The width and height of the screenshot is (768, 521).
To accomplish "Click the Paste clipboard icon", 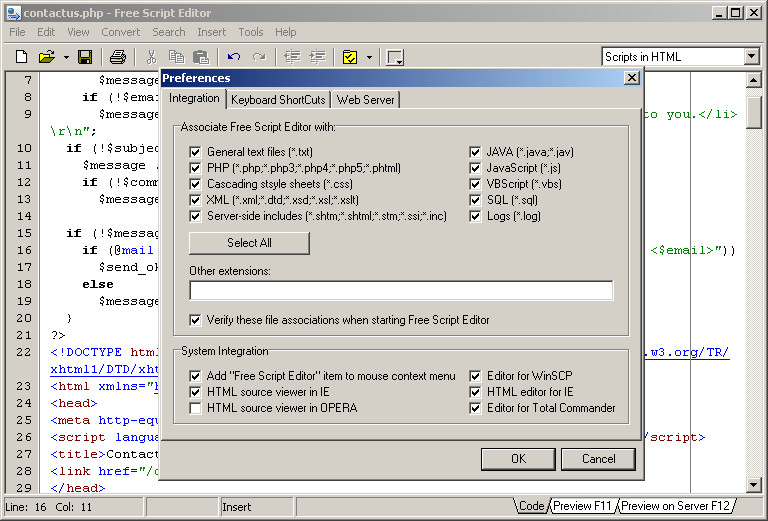I will click(x=201, y=57).
